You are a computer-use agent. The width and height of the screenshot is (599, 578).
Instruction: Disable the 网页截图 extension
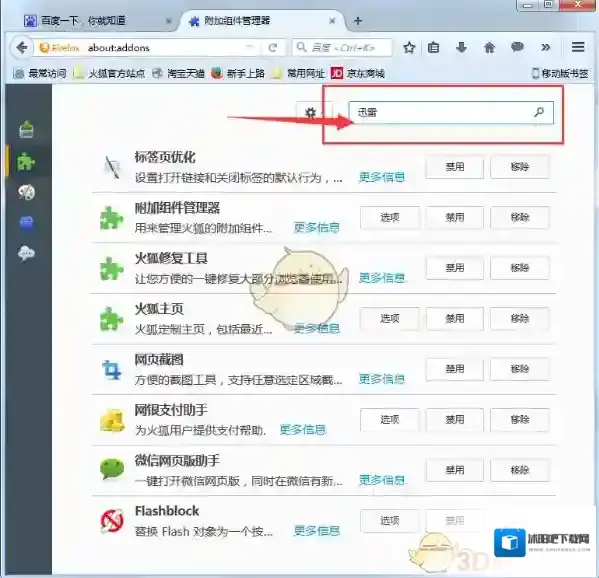tap(455, 369)
